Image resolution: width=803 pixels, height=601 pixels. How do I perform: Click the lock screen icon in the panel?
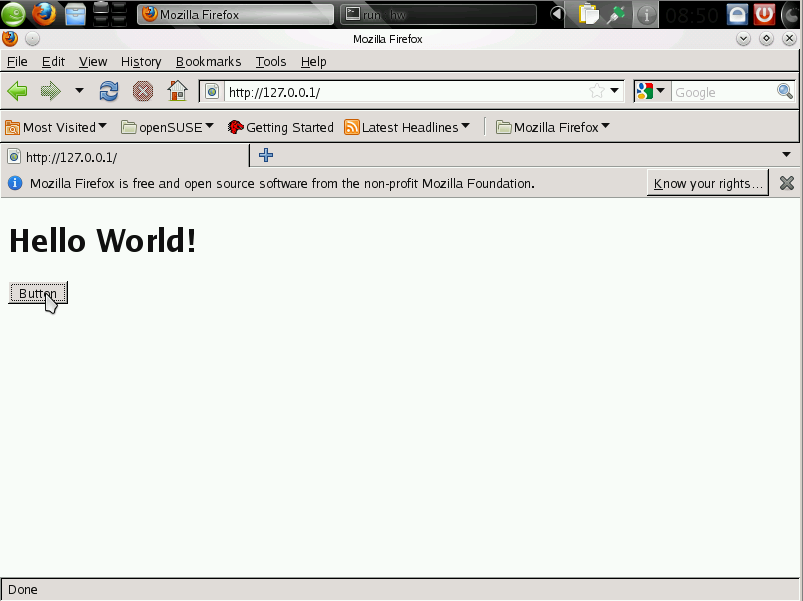click(x=735, y=14)
